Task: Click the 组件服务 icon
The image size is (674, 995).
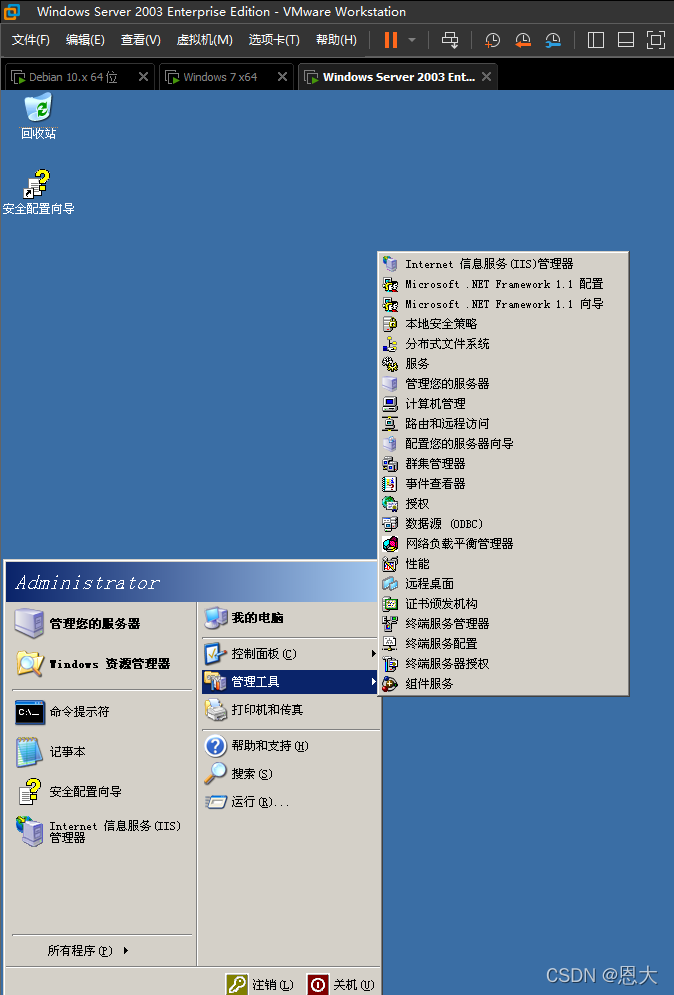Action: click(390, 683)
